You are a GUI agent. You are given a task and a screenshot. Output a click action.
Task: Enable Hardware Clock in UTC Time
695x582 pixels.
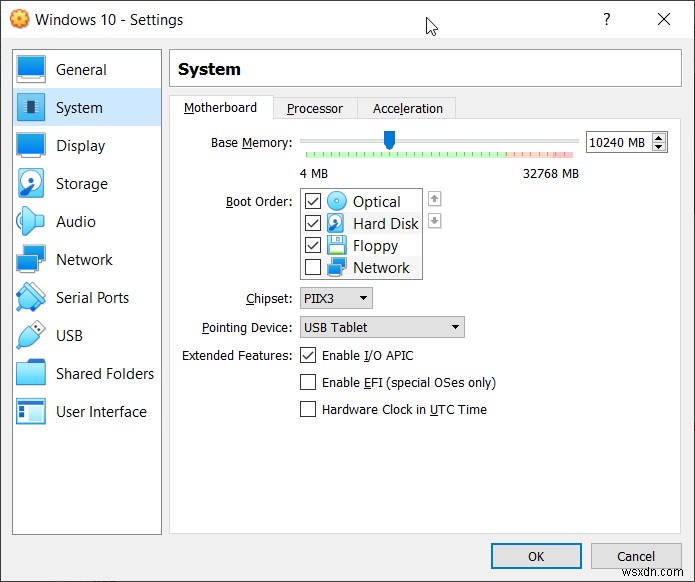308,409
